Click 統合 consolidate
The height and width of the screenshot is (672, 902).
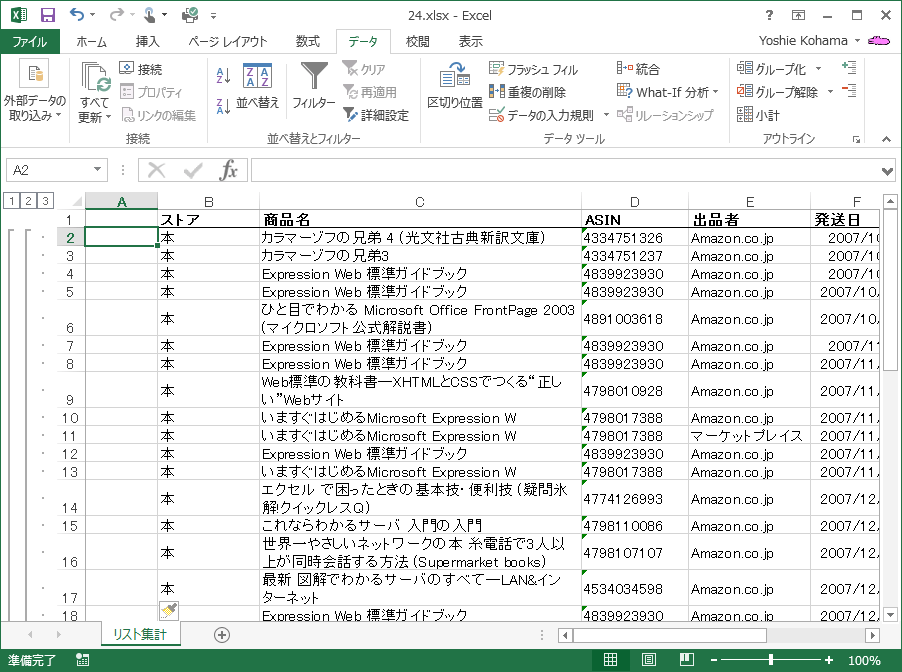pyautogui.click(x=638, y=69)
